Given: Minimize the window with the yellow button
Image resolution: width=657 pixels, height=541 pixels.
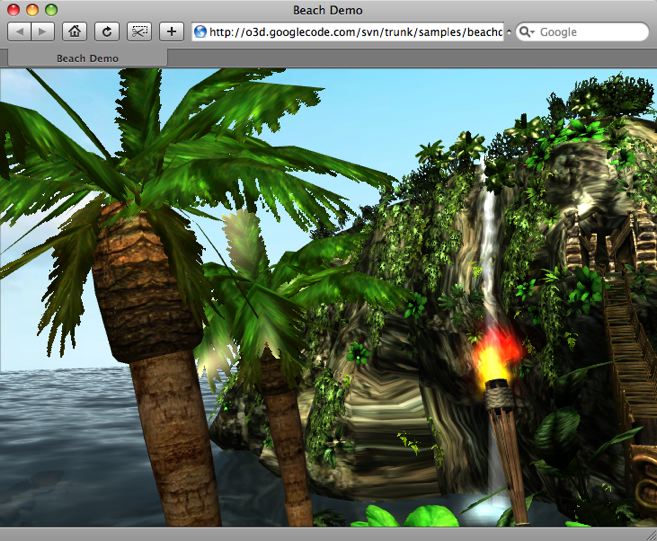Looking at the screenshot, I should click(x=32, y=10).
